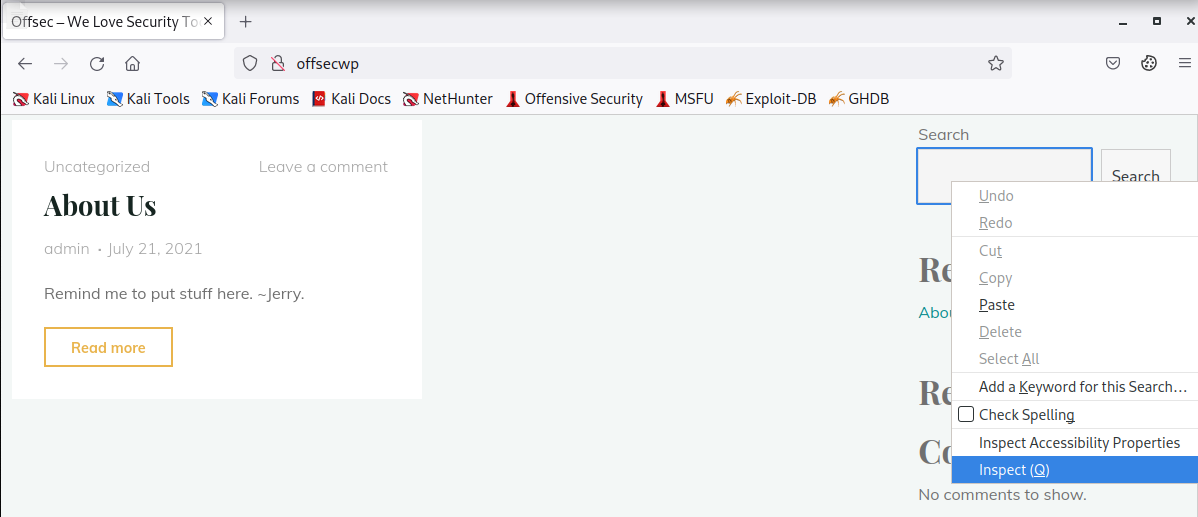Click the browser back arrow

(x=25, y=63)
